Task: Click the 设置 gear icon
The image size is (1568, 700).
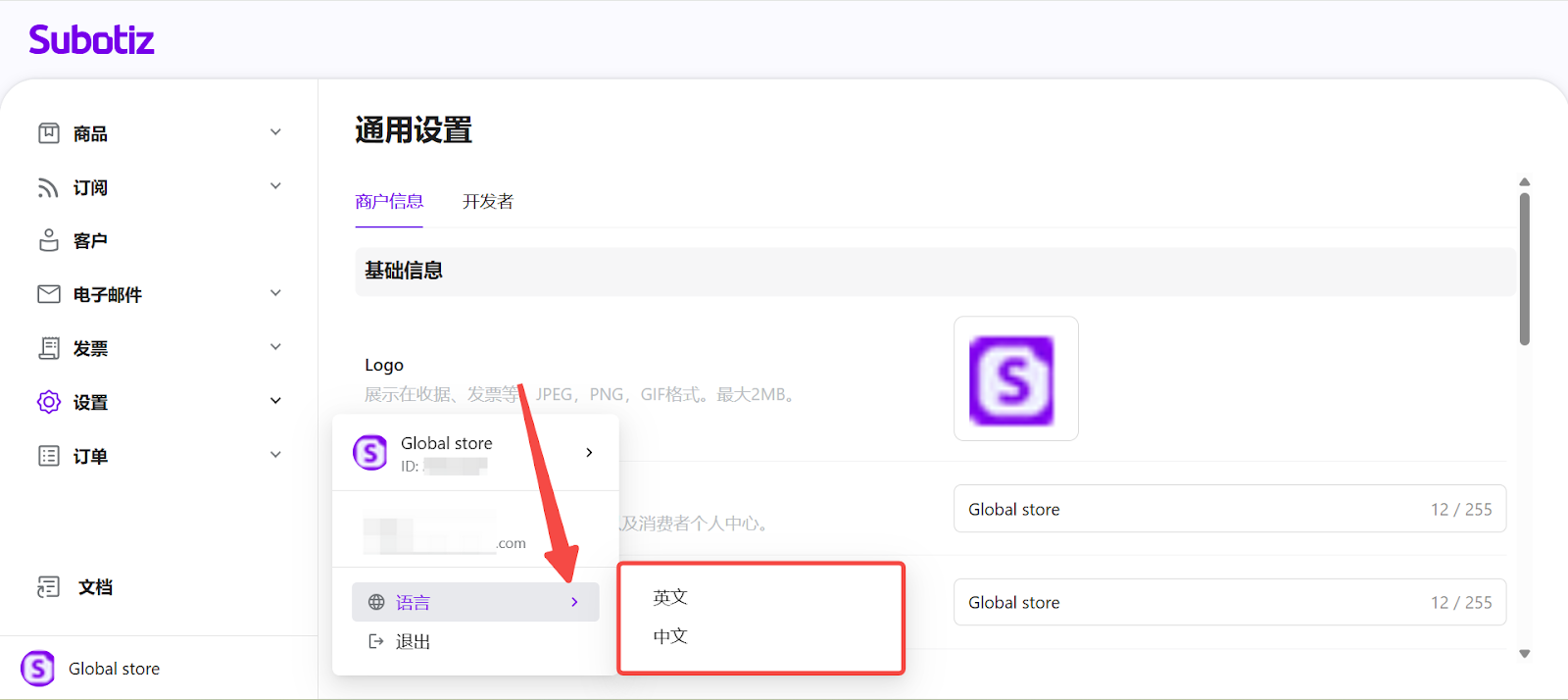Action: coord(48,402)
